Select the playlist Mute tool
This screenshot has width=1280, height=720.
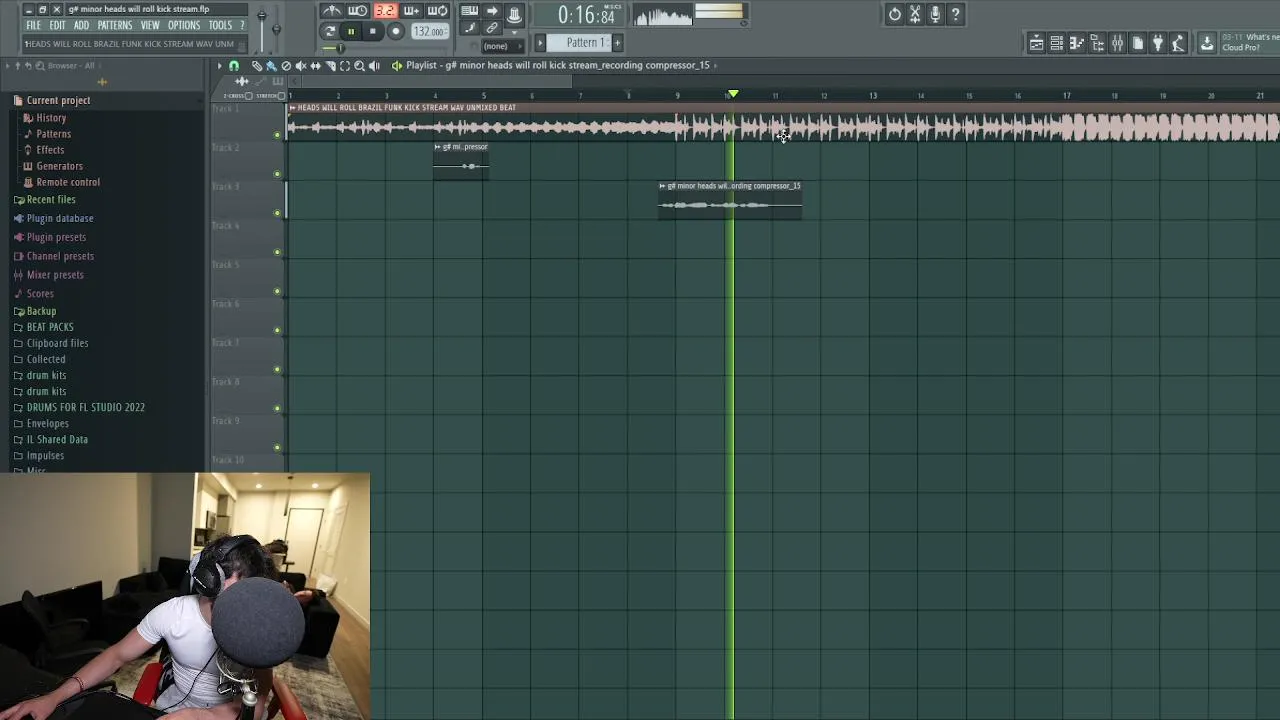(x=300, y=65)
